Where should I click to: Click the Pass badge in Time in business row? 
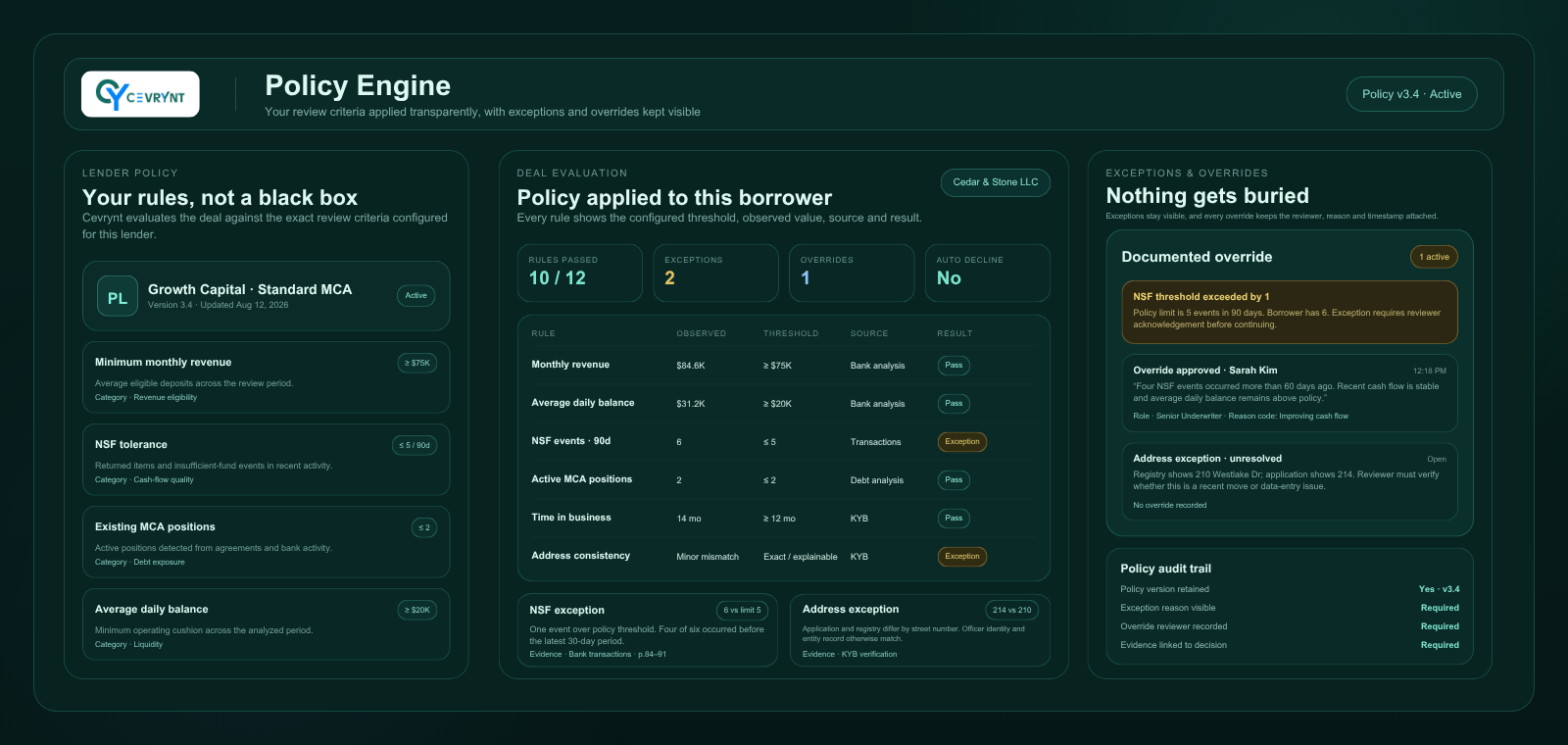point(954,518)
